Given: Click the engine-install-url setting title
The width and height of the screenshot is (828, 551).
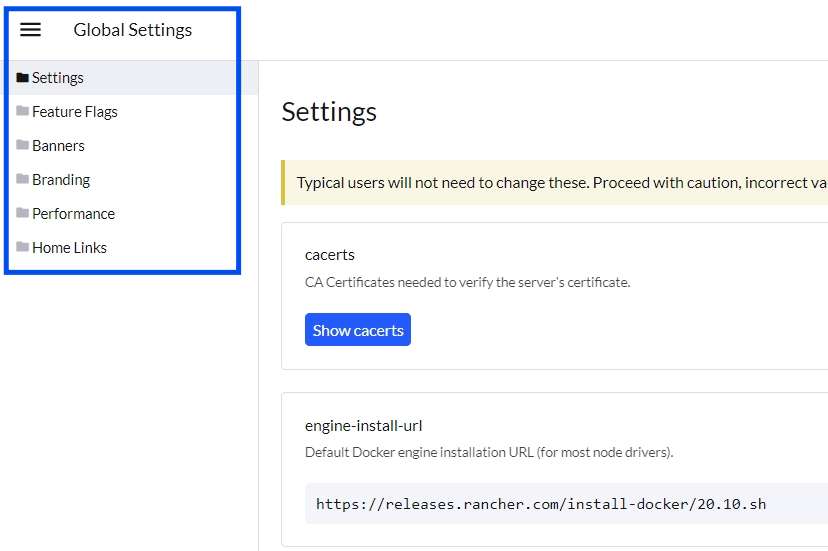Looking at the screenshot, I should 363,426.
